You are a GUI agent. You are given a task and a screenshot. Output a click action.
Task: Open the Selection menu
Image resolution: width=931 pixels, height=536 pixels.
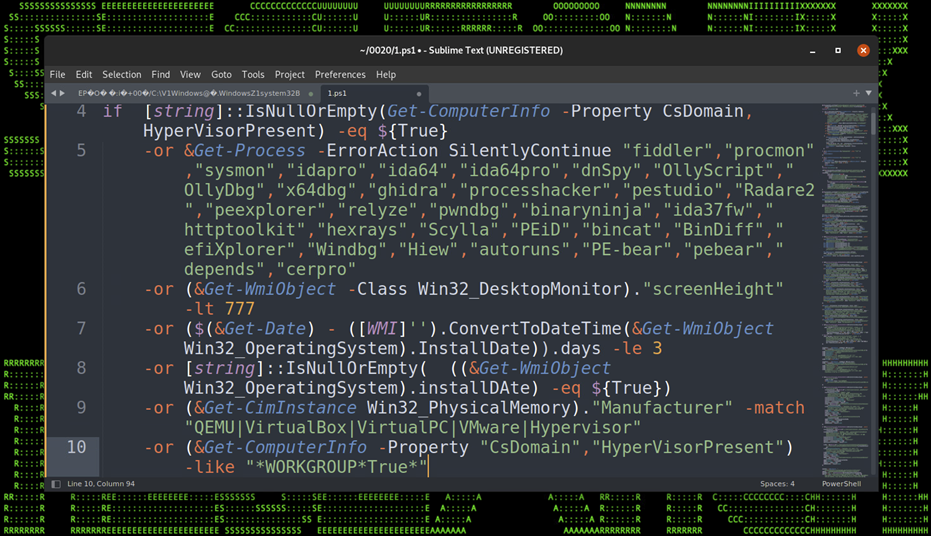click(x=122, y=74)
